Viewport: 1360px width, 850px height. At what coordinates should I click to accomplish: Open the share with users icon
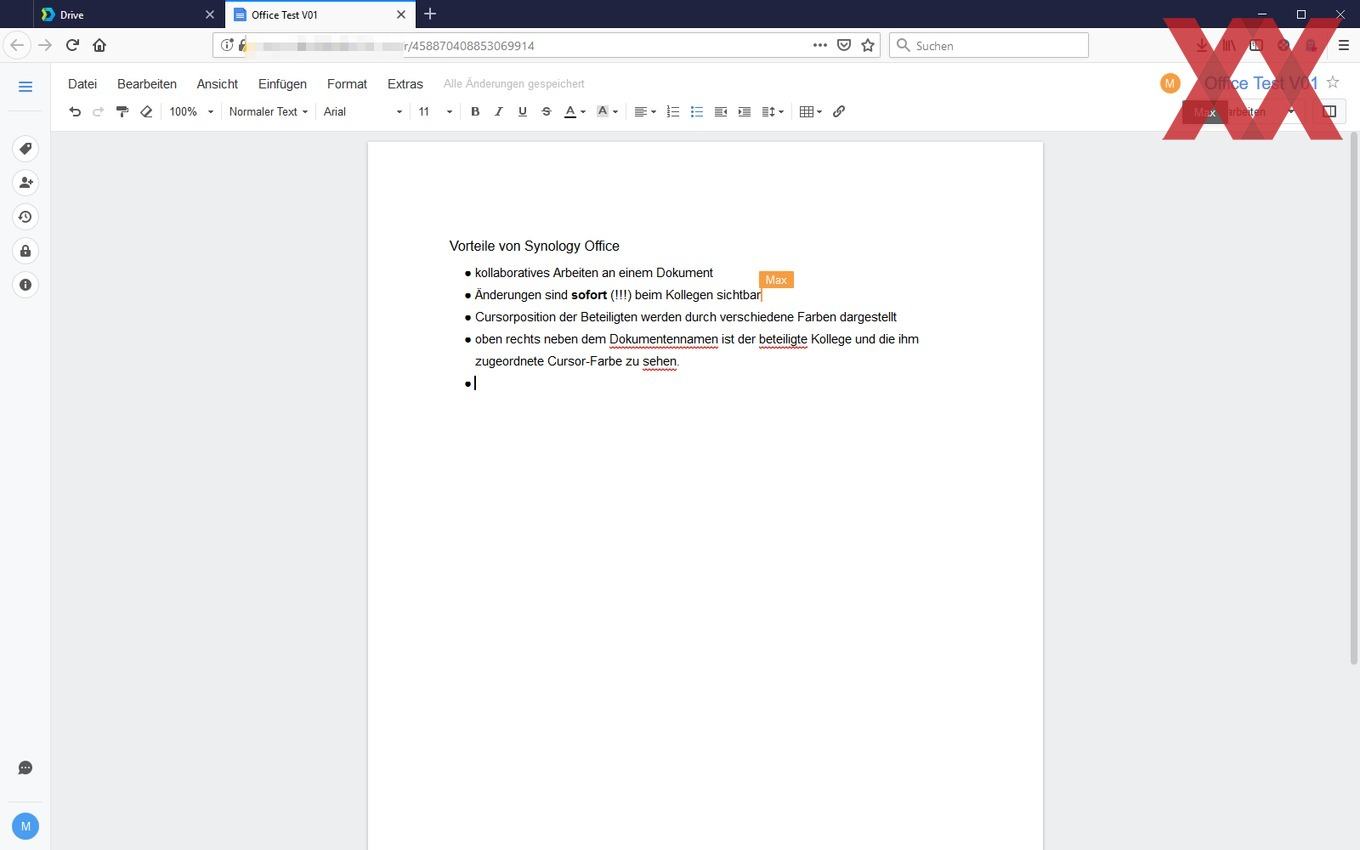point(26,183)
